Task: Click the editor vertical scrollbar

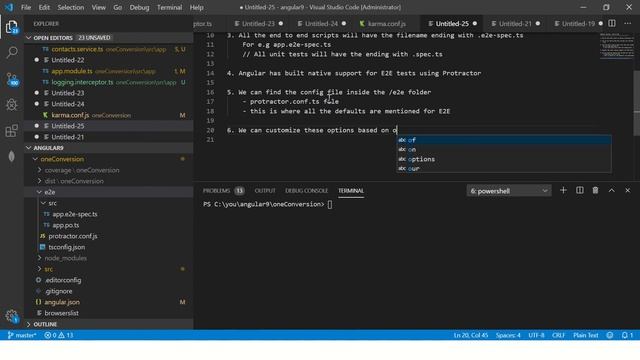Action: [x=637, y=103]
